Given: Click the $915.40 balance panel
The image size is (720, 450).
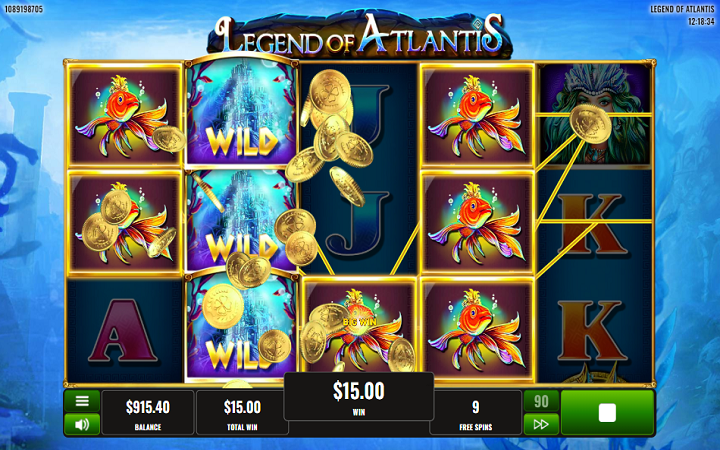Looking at the screenshot, I should point(148,413).
